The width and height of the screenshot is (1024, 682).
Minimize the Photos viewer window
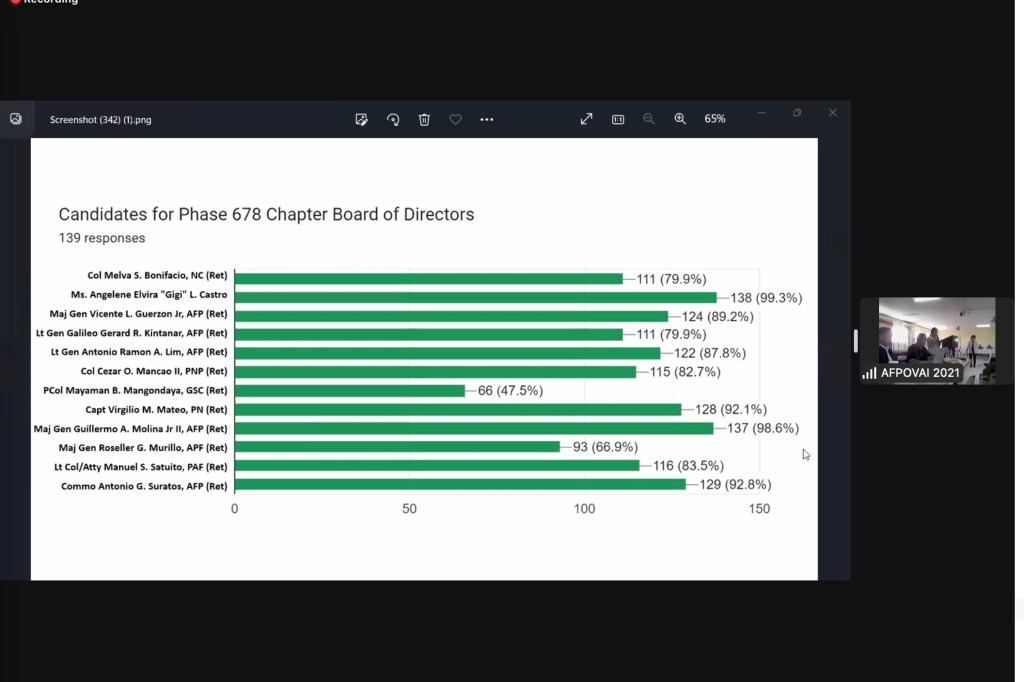tap(762, 113)
